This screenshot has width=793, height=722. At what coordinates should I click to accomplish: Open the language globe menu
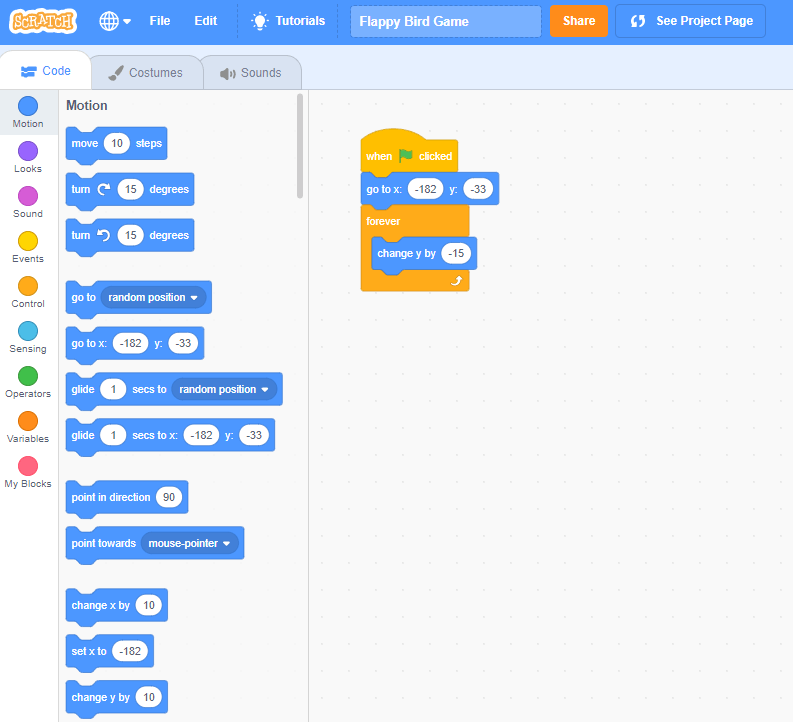tap(115, 21)
